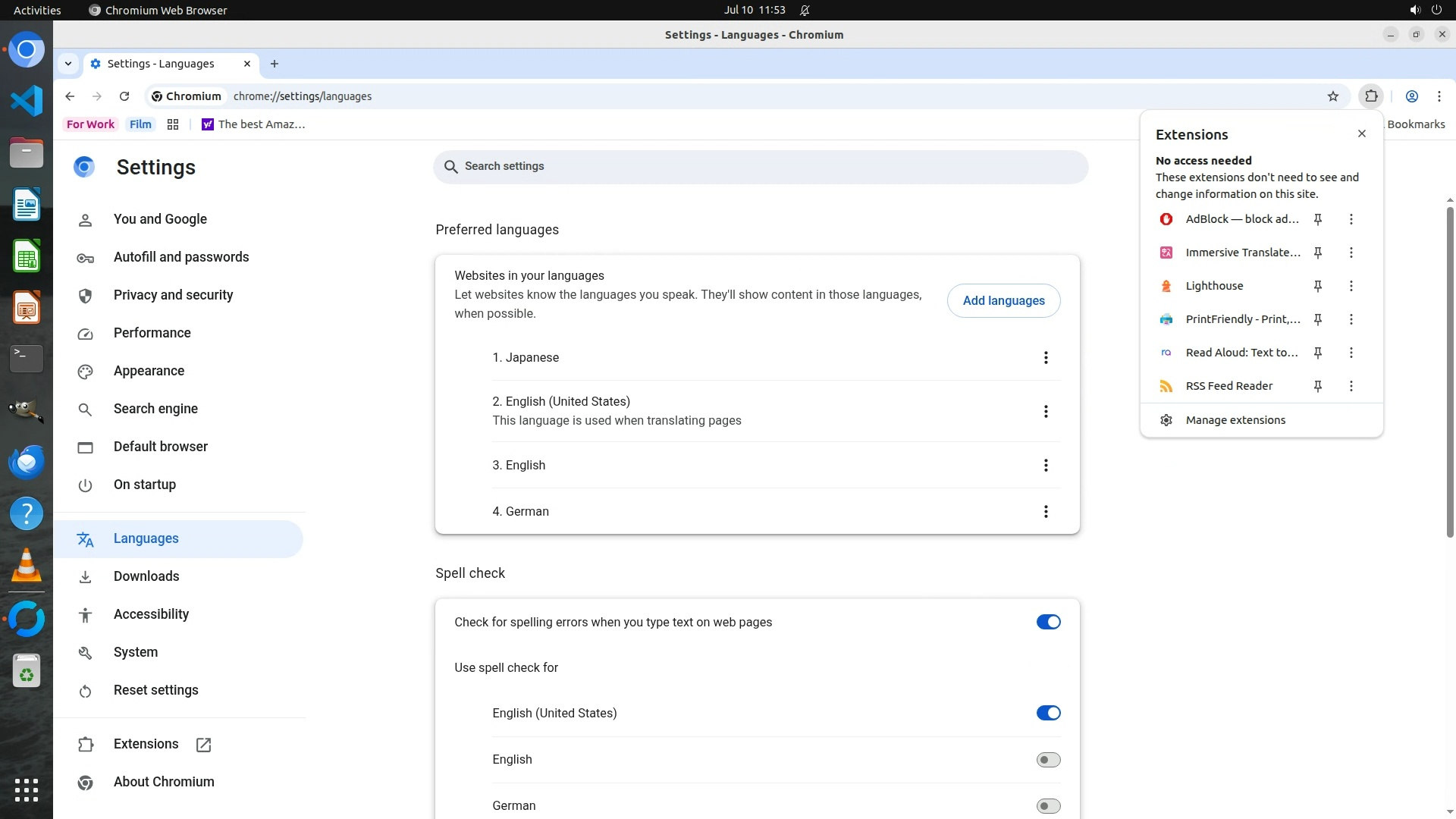
Task: Pin the Lighthouse extension
Action: click(1318, 286)
